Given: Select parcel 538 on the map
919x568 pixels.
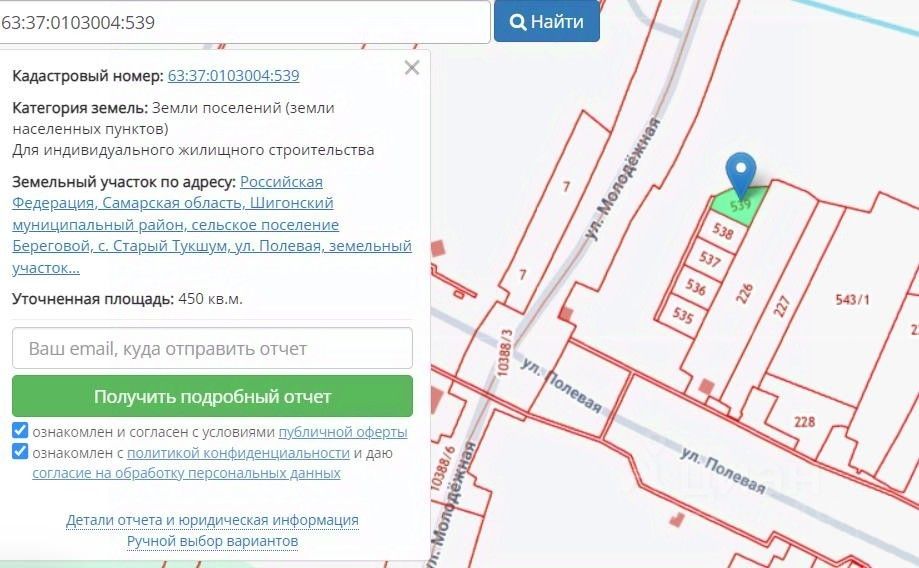Looking at the screenshot, I should click(x=723, y=232).
